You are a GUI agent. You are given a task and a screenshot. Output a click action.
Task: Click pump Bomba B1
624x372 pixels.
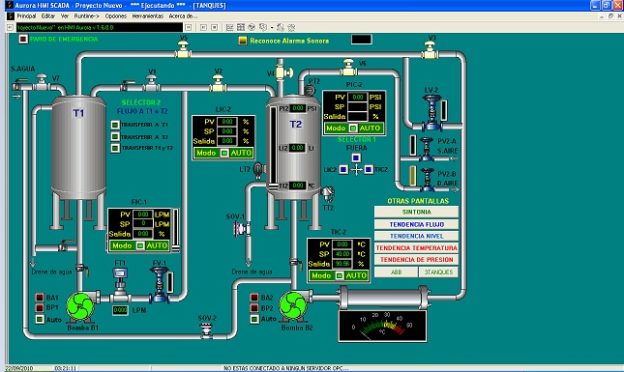point(81,307)
